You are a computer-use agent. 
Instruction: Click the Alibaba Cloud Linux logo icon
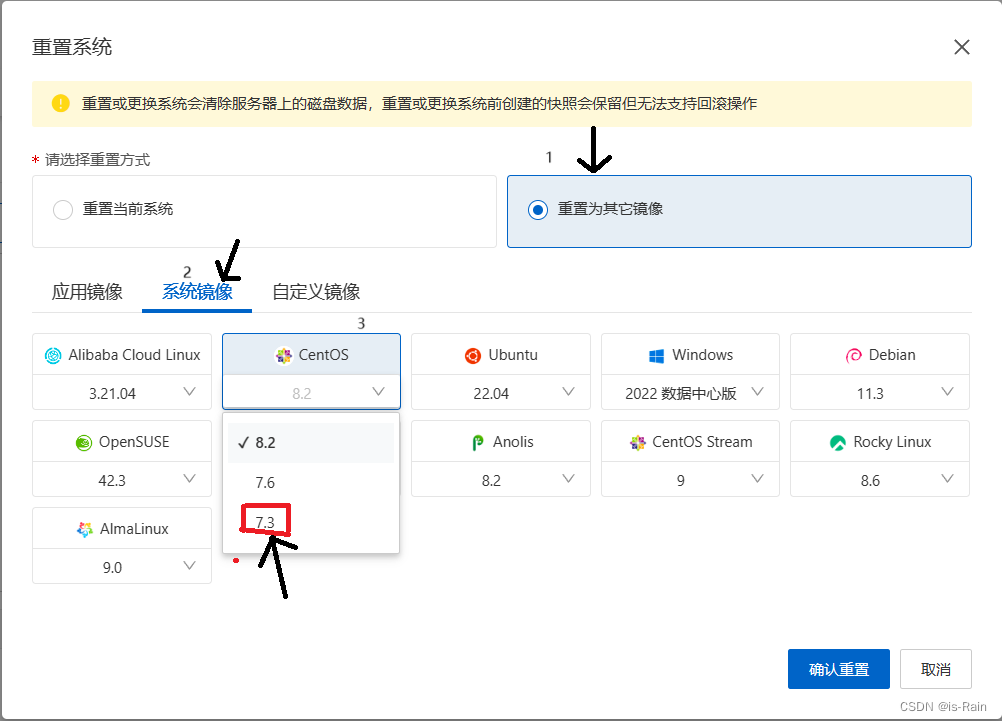[x=53, y=355]
